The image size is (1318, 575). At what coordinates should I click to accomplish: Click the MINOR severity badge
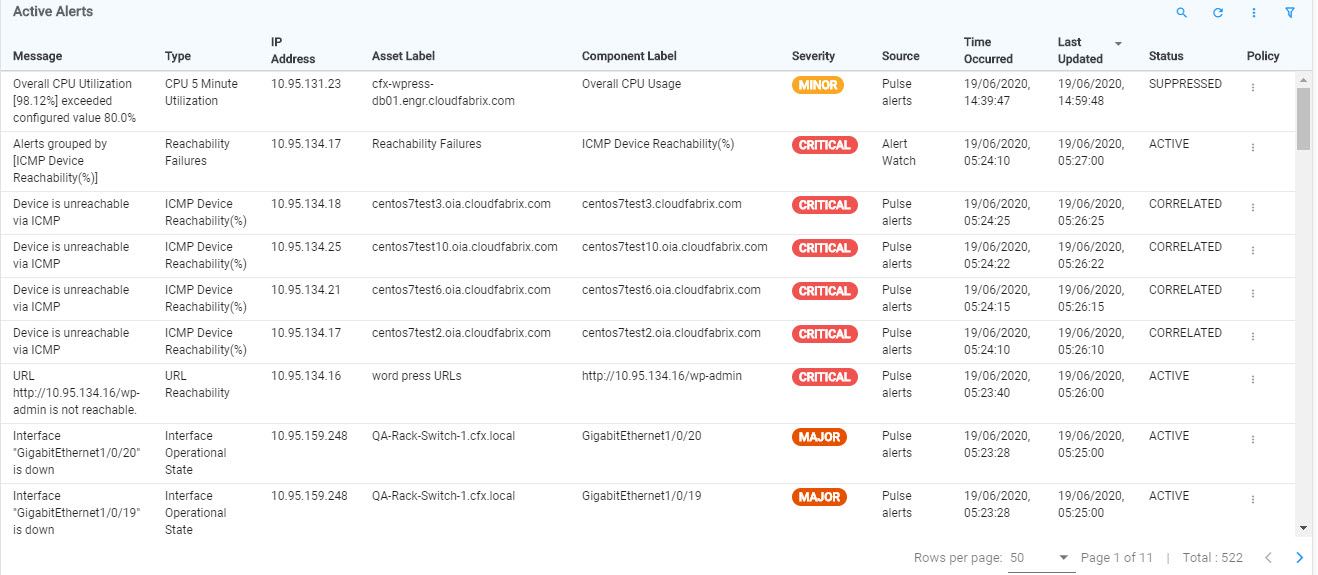(x=818, y=85)
